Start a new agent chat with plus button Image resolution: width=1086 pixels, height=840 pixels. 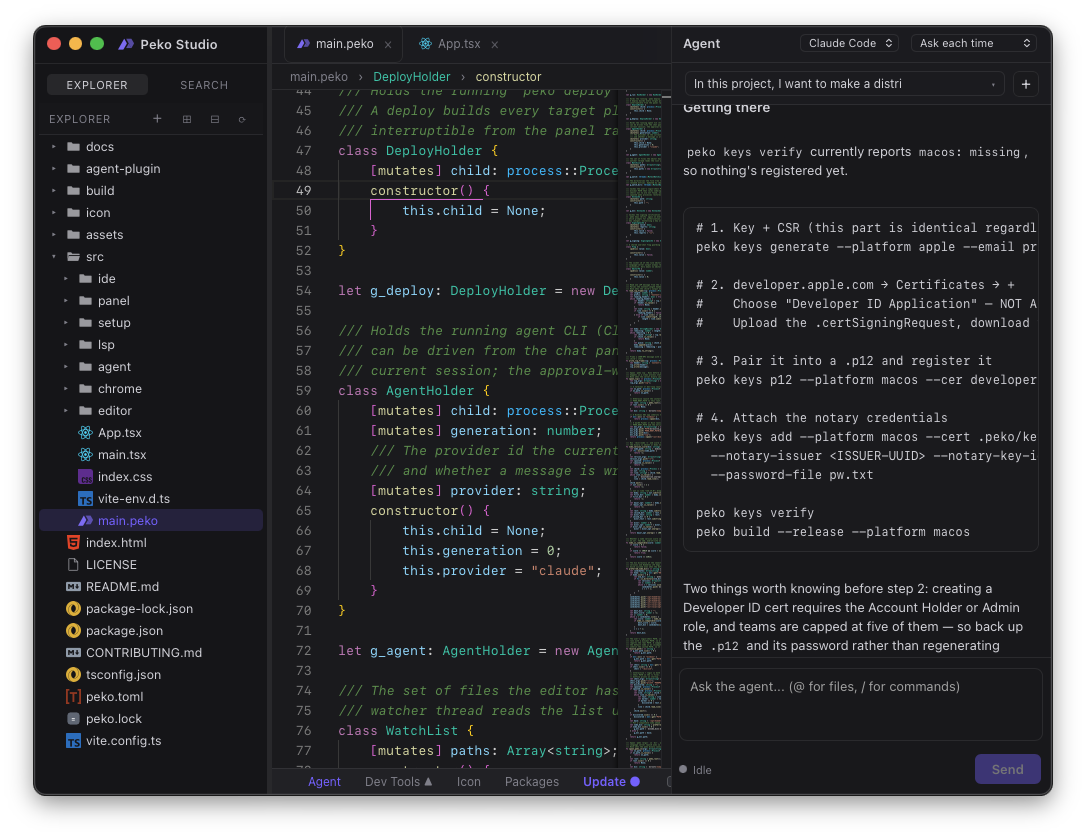click(x=1026, y=84)
